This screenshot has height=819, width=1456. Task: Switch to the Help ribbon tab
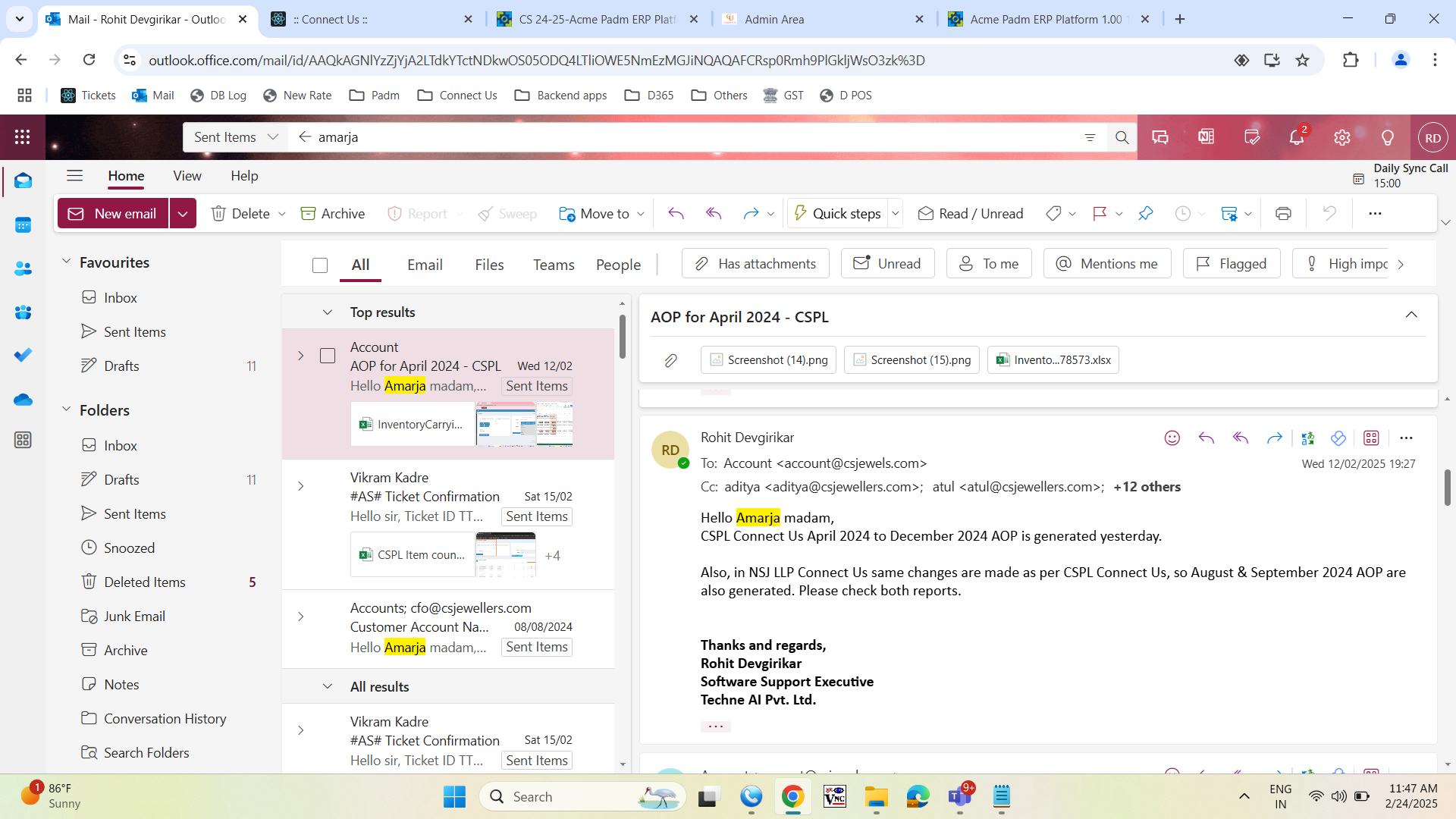(244, 176)
